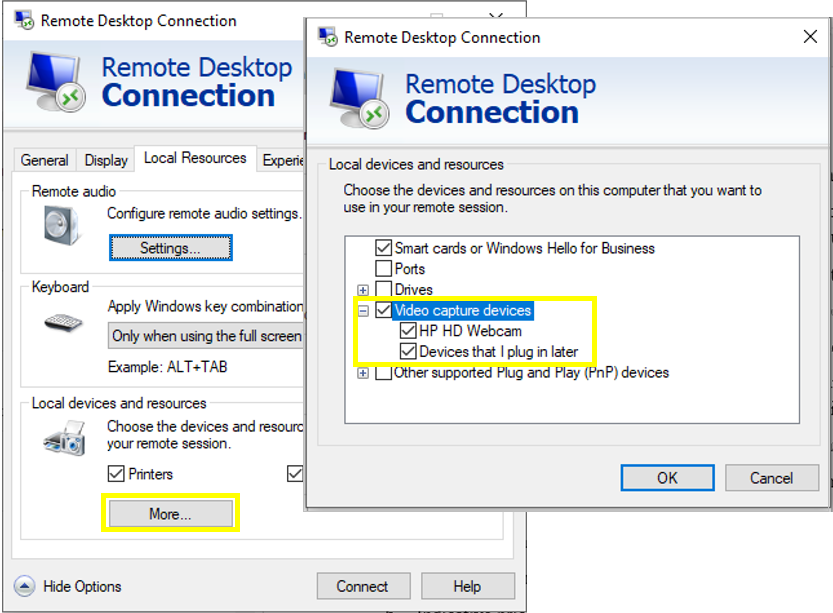Screen dimensions: 833x613
Task: Uncheck the HP HD Webcam device
Action: [408, 331]
